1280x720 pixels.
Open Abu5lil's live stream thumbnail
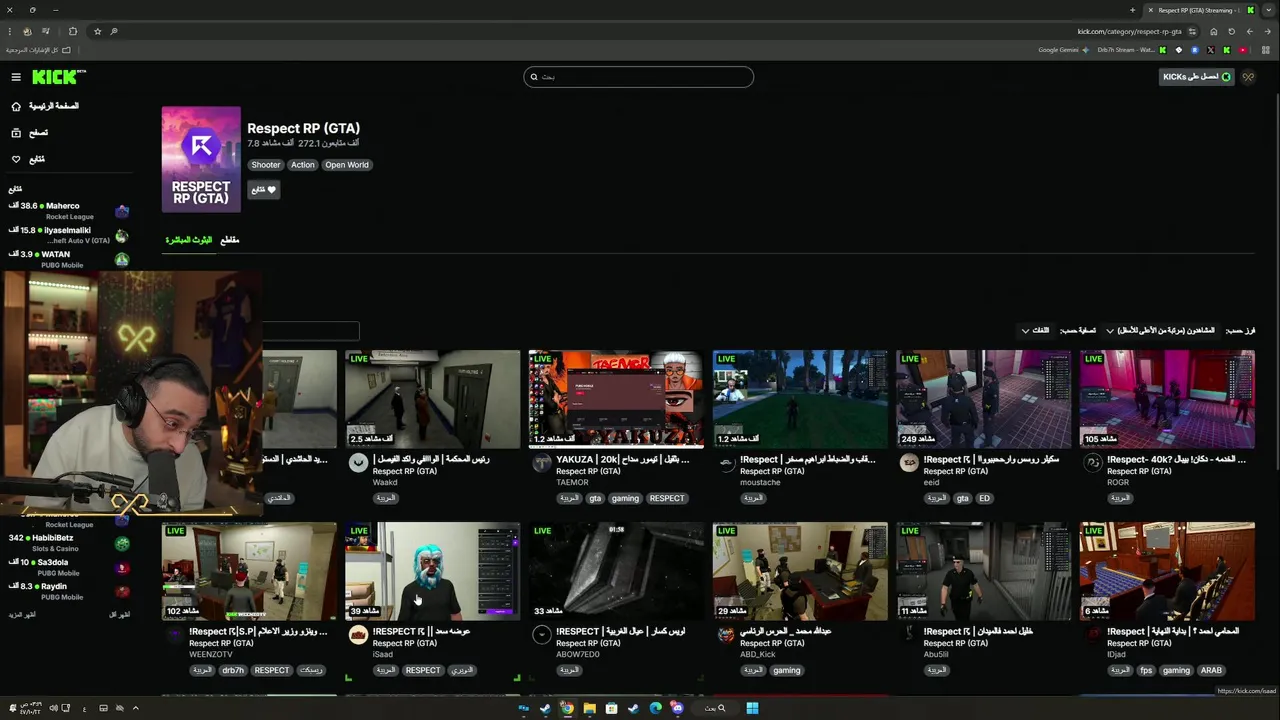point(984,571)
